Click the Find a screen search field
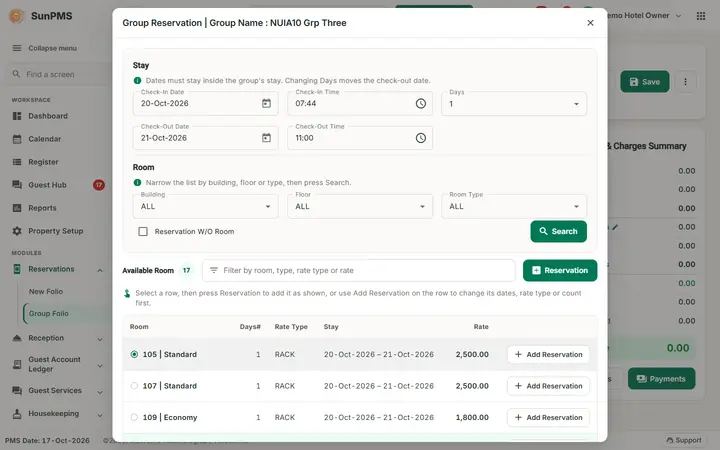 [x=57, y=74]
